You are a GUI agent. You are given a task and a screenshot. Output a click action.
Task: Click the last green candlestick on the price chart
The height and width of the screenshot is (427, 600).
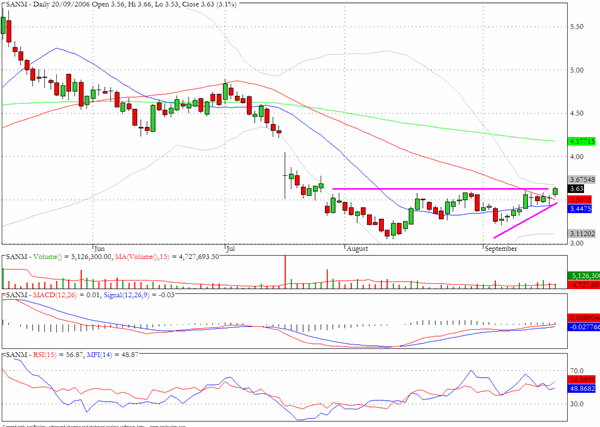[x=555, y=191]
